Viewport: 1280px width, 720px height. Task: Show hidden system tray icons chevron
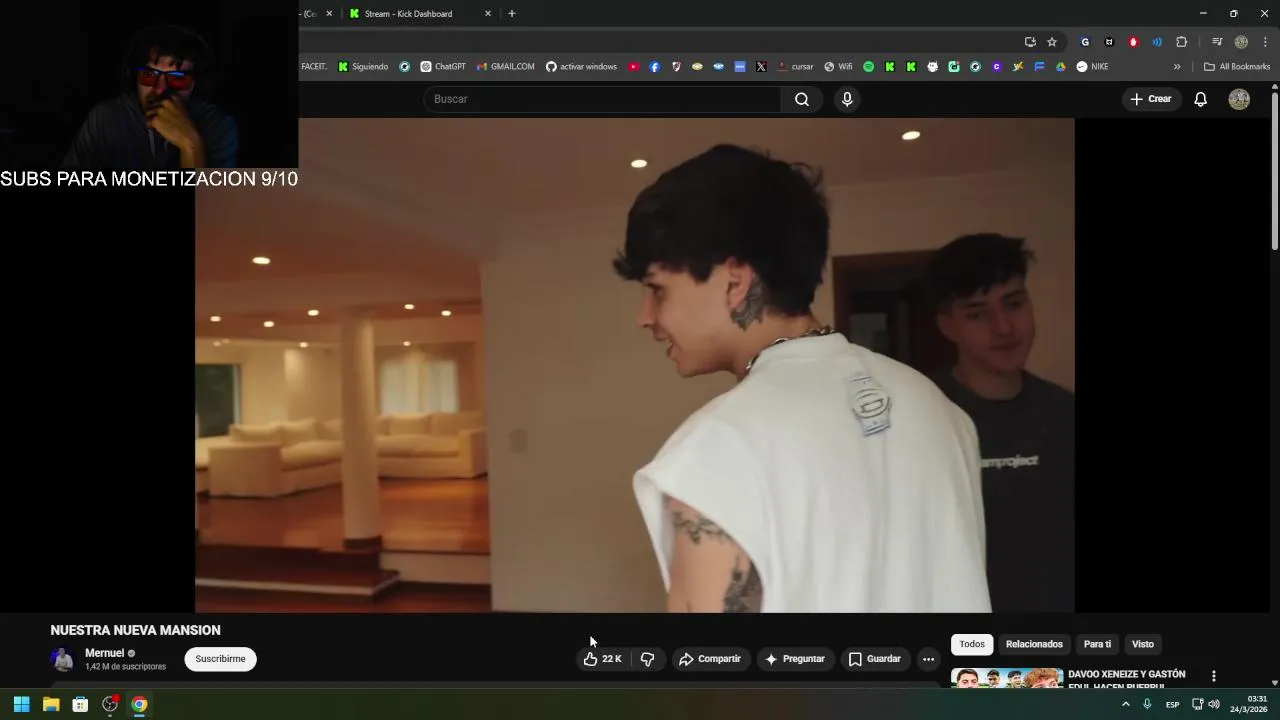pyautogui.click(x=1125, y=704)
